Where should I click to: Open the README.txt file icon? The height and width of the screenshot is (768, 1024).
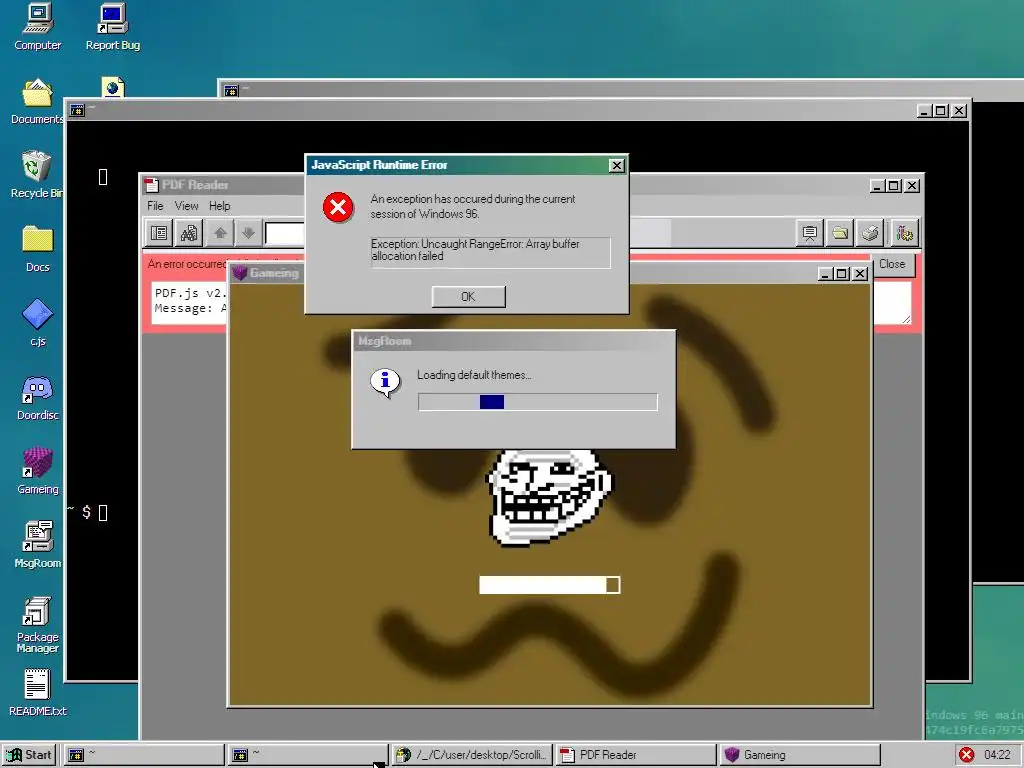point(37,693)
